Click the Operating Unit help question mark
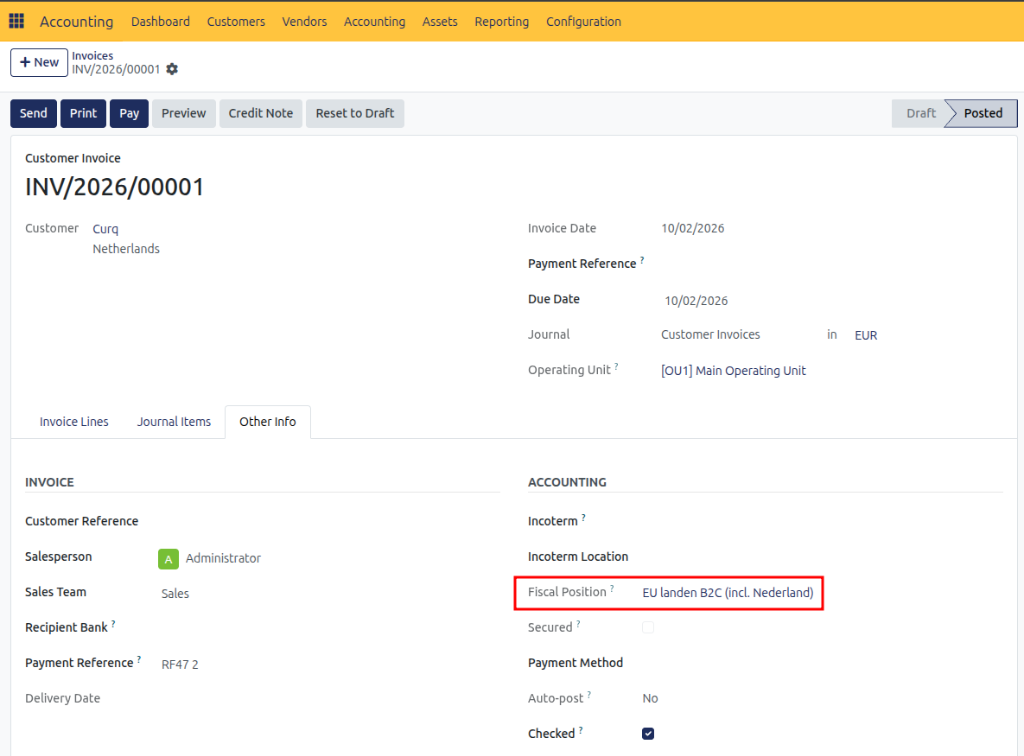1024x756 pixels. tap(616, 366)
